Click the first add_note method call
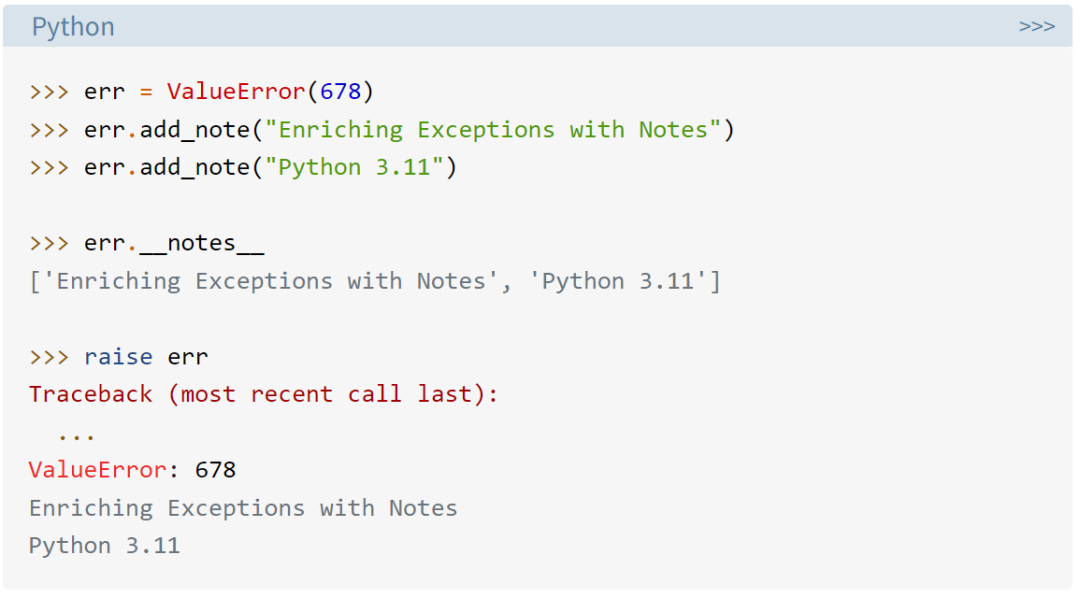Viewport: 1080px width, 598px height. pos(194,130)
